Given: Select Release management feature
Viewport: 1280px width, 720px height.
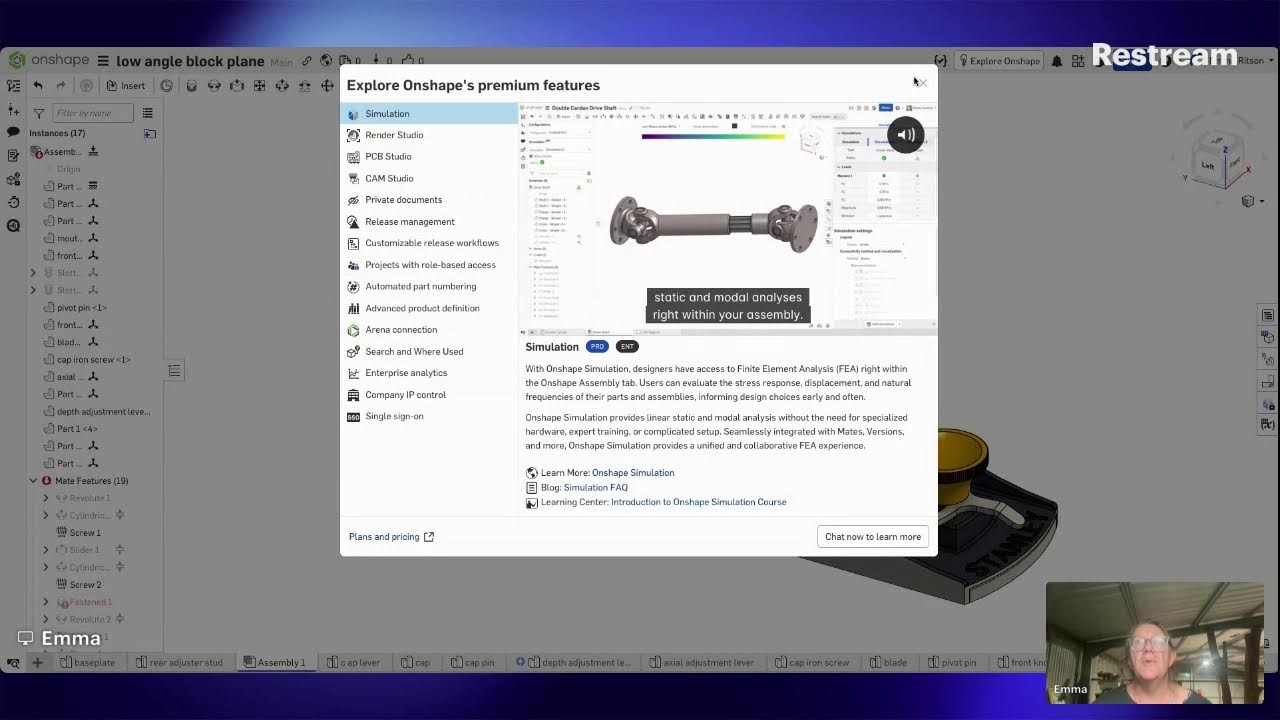Looking at the screenshot, I should [x=428, y=222].
